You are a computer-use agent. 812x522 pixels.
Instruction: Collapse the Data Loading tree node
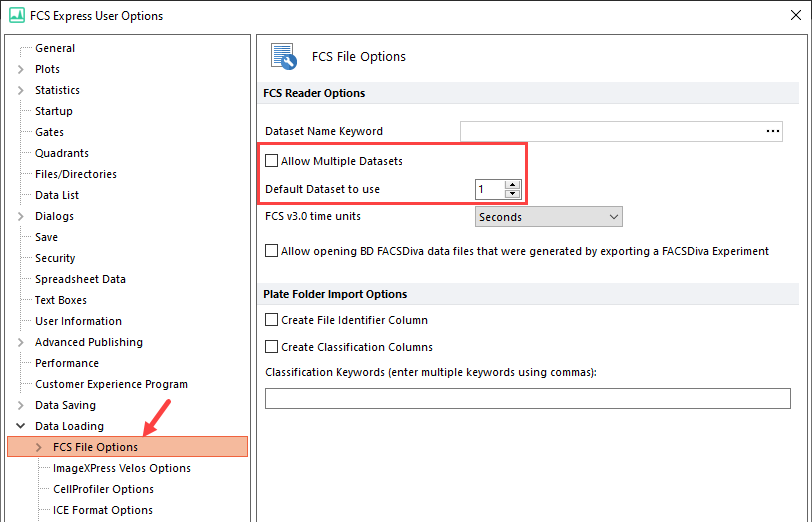(21, 426)
